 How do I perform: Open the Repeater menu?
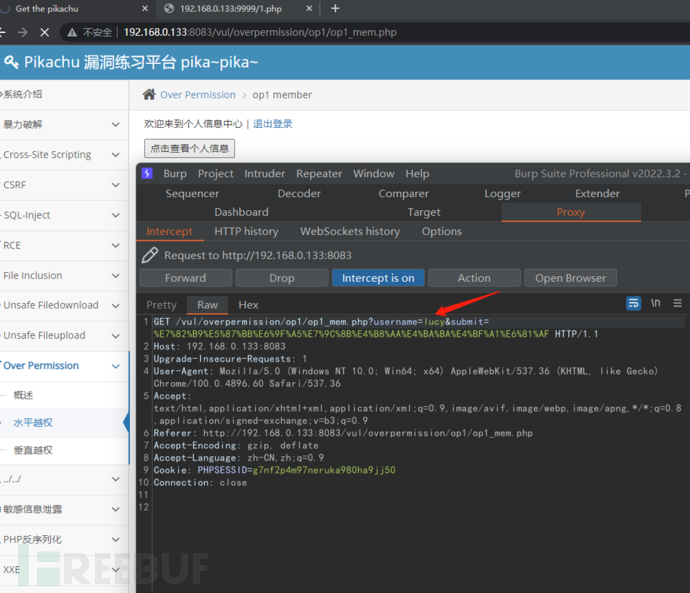[x=319, y=174]
